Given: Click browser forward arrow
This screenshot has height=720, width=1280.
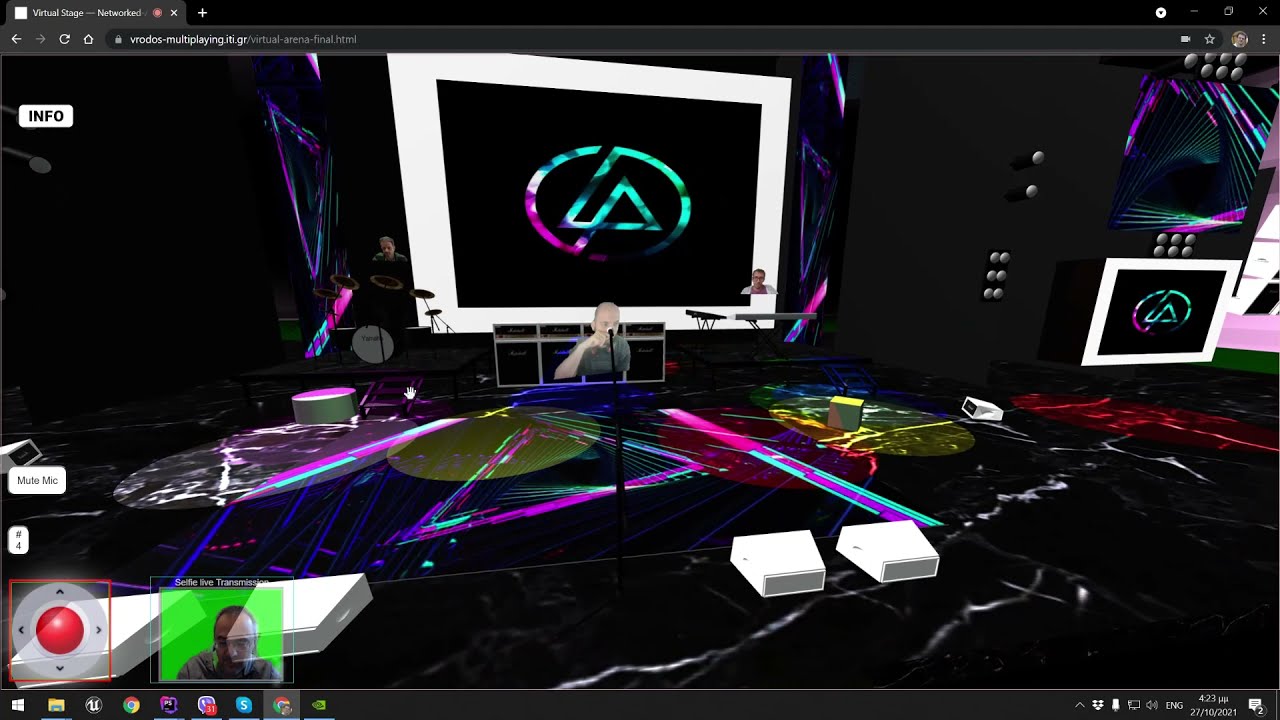Looking at the screenshot, I should pyautogui.click(x=40, y=39).
